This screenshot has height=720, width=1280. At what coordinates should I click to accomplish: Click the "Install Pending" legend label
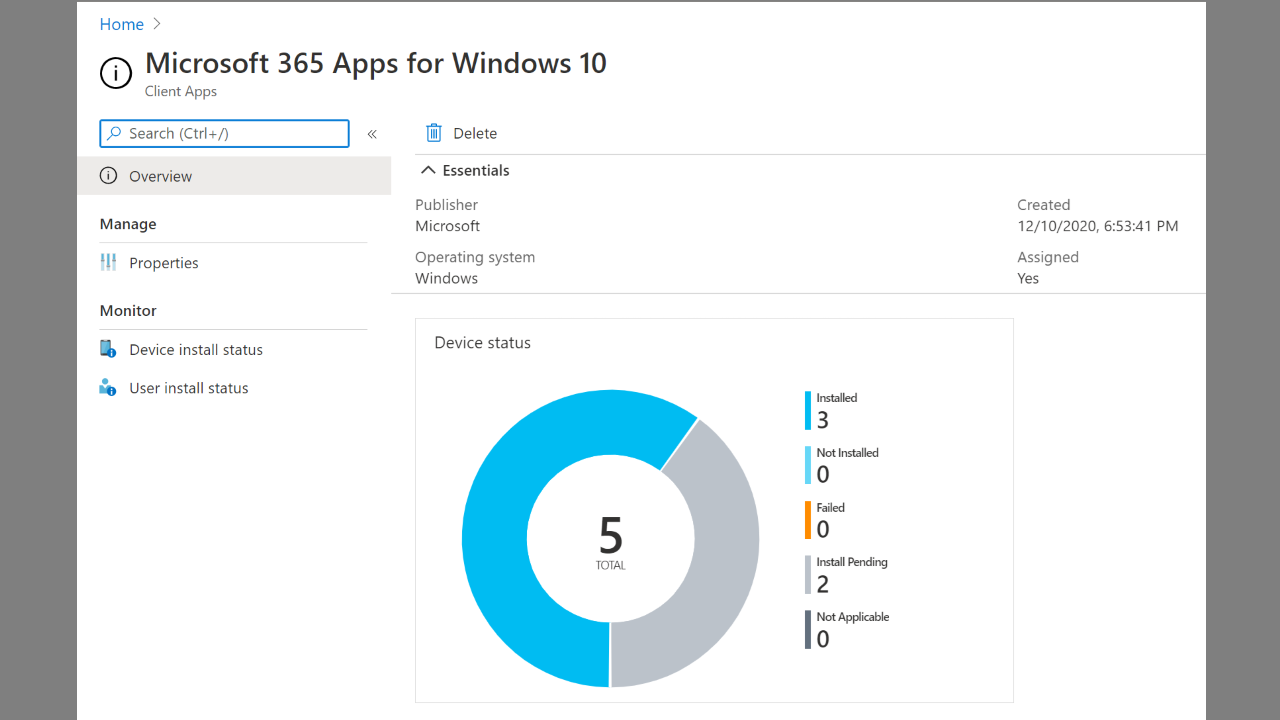852,562
